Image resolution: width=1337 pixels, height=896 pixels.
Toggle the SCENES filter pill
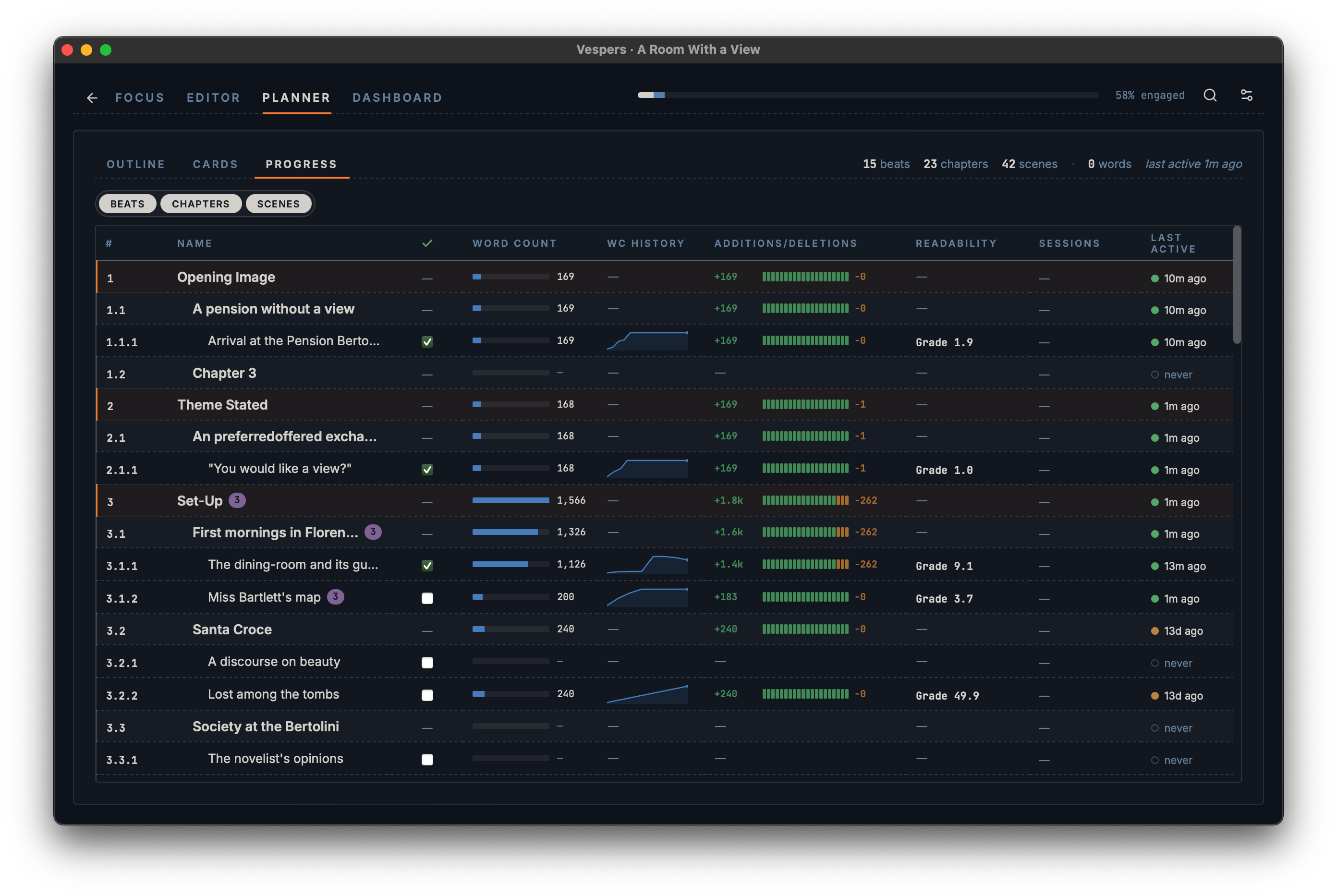click(278, 204)
